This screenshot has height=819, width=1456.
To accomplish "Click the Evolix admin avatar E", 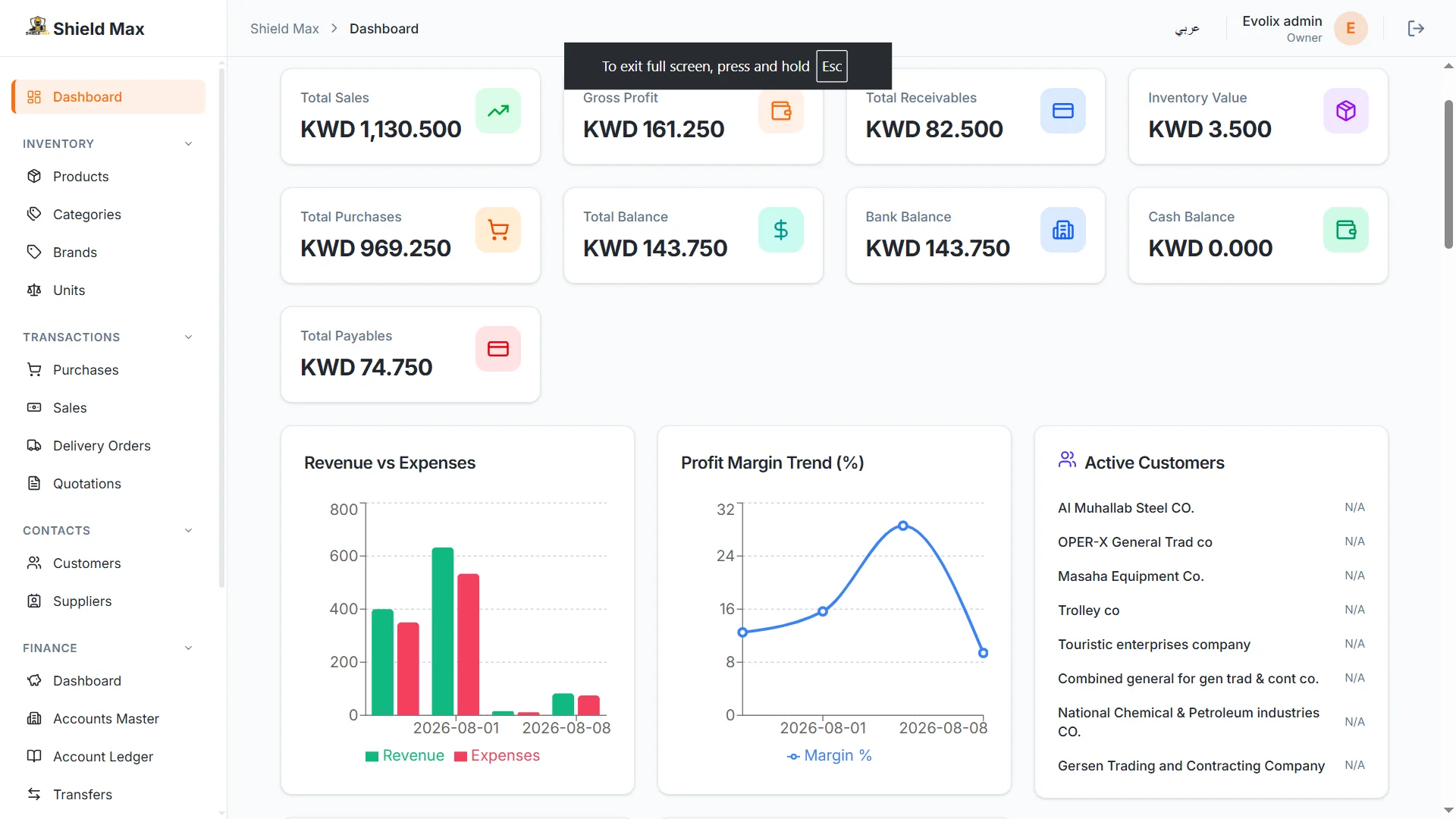I will pos(1351,29).
